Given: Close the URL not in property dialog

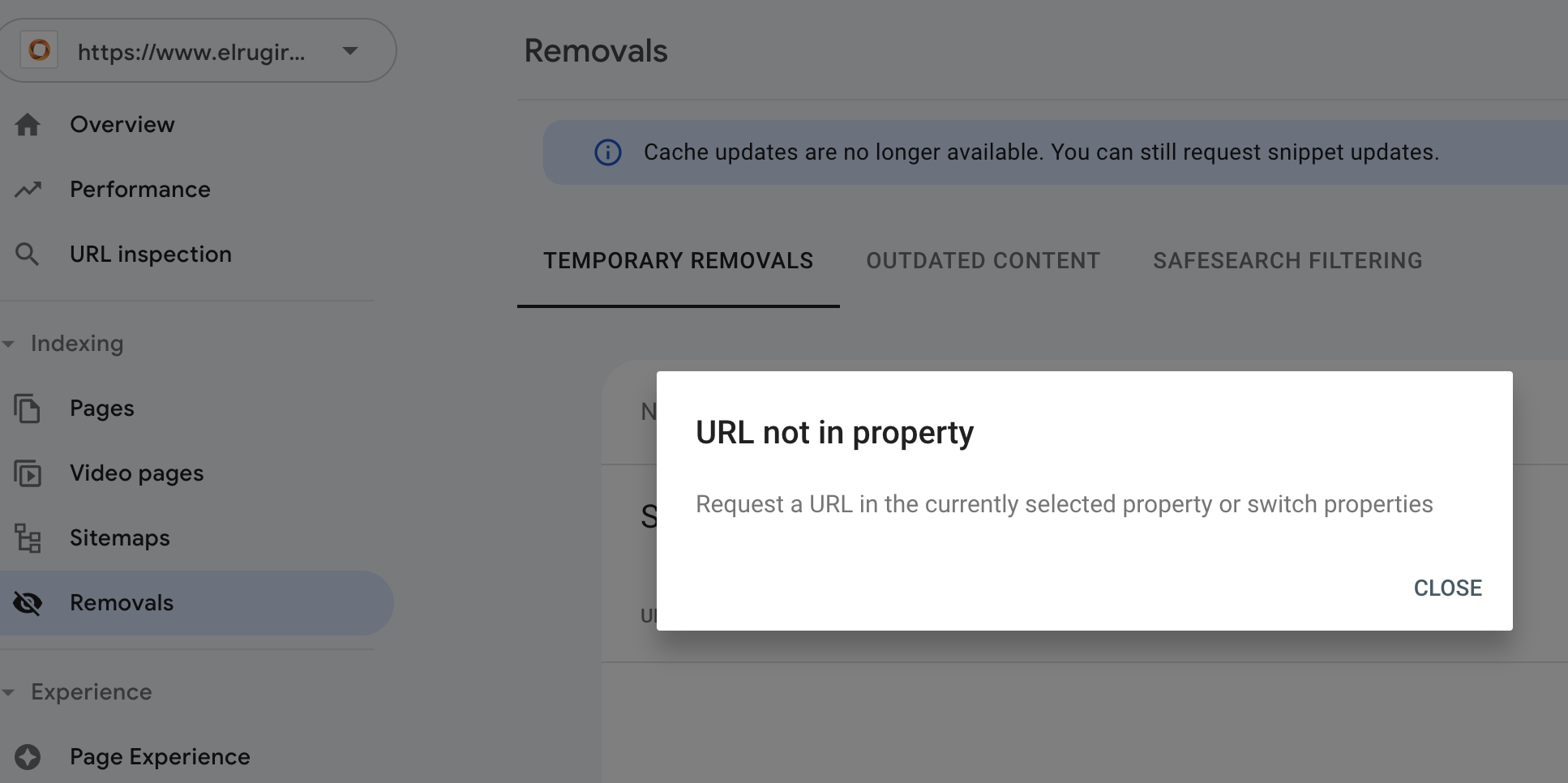Looking at the screenshot, I should [1447, 588].
